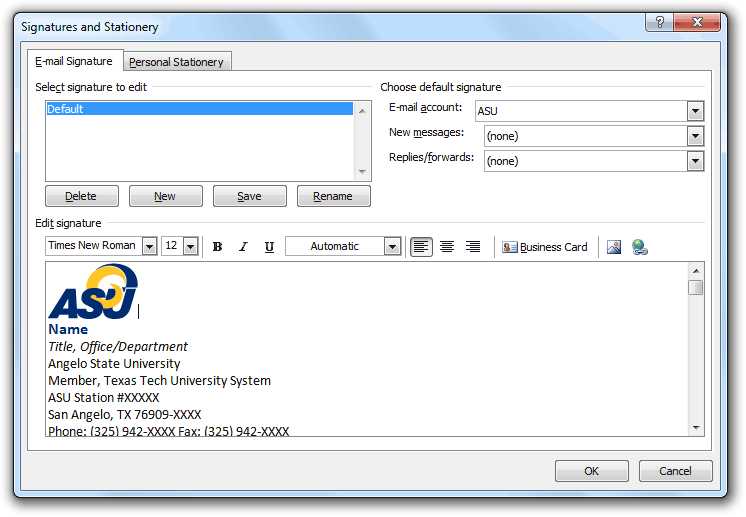The width and height of the screenshot is (746, 517).
Task: Click the signature editor scrollbar thumb
Action: point(696,287)
